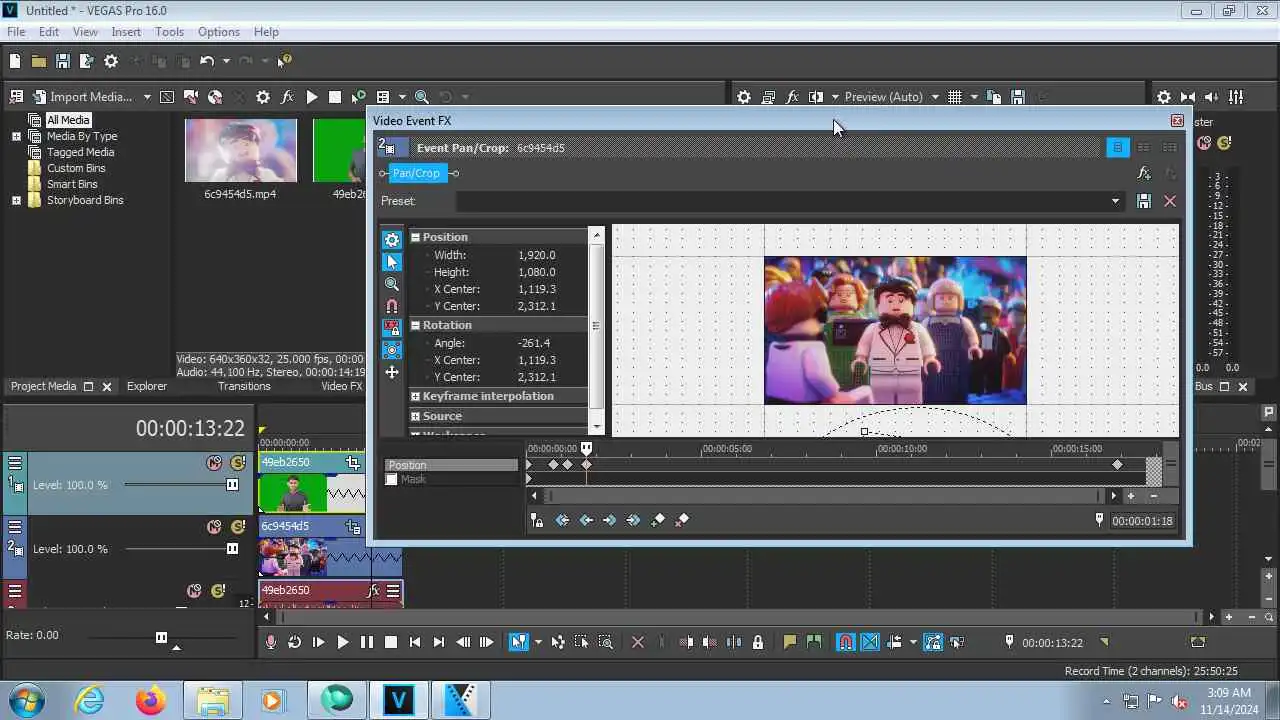Screen dimensions: 1280x720
Task: Expand Storyboard Bins tree node
Action: [x=16, y=200]
